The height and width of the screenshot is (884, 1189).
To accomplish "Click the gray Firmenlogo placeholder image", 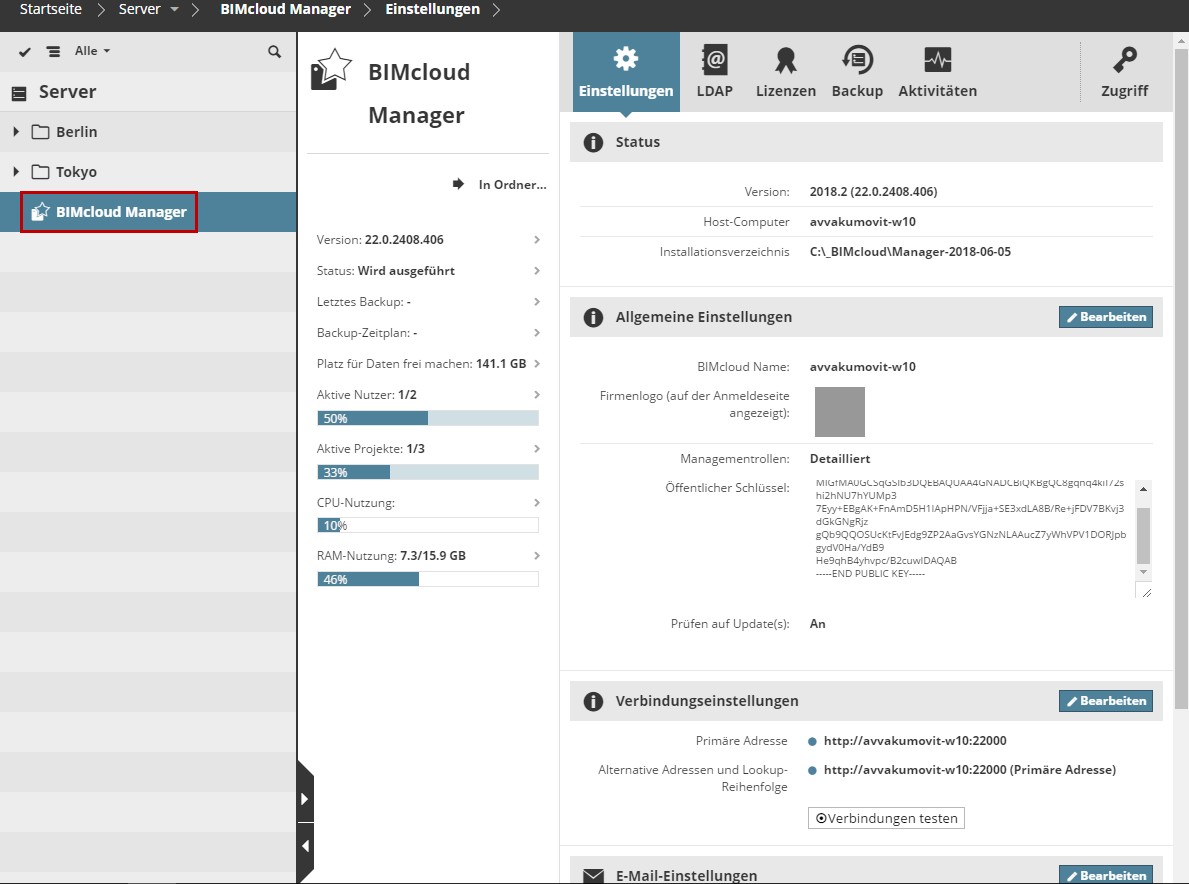I will [x=839, y=412].
